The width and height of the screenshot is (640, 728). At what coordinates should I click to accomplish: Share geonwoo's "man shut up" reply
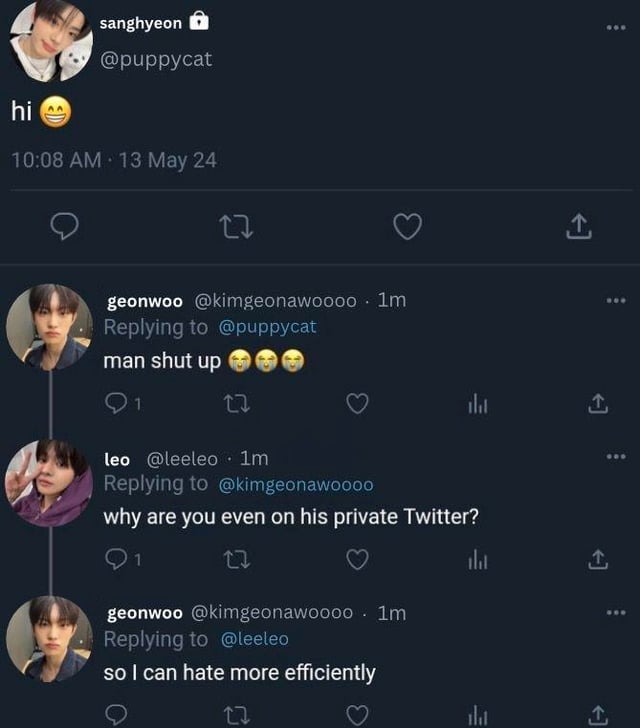pyautogui.click(x=598, y=403)
